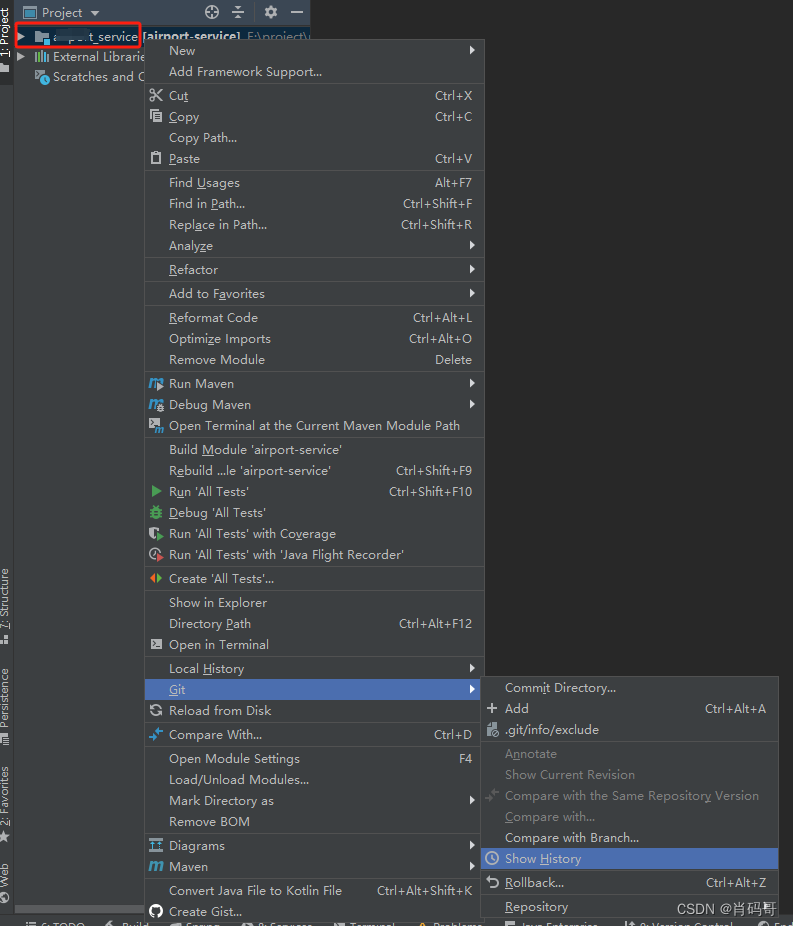
Task: Click the Create Gist GitHub icon
Action: tap(156, 911)
